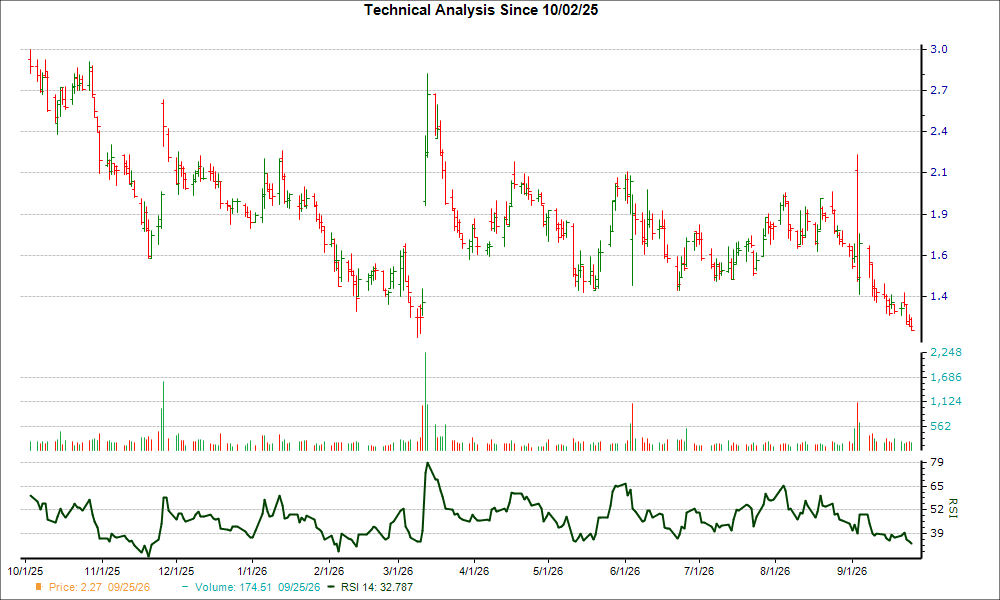This screenshot has width=1000, height=600.
Task: Select the 'Price: 2.27 09/25/26' legend text
Action: (99, 587)
